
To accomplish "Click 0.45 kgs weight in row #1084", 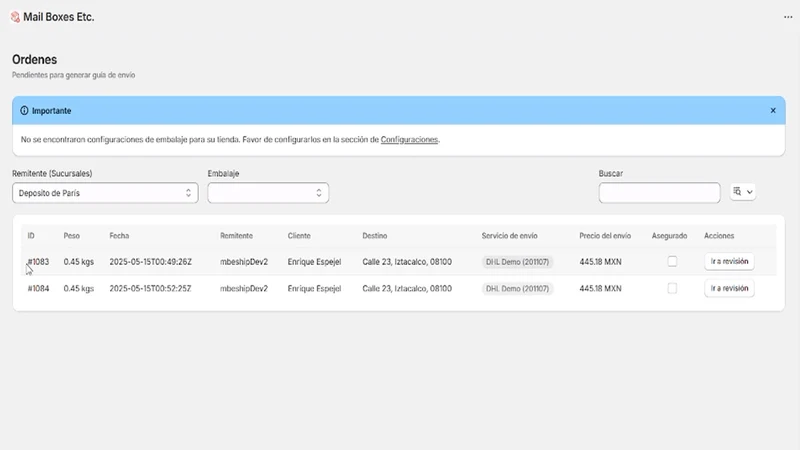I will (79, 288).
